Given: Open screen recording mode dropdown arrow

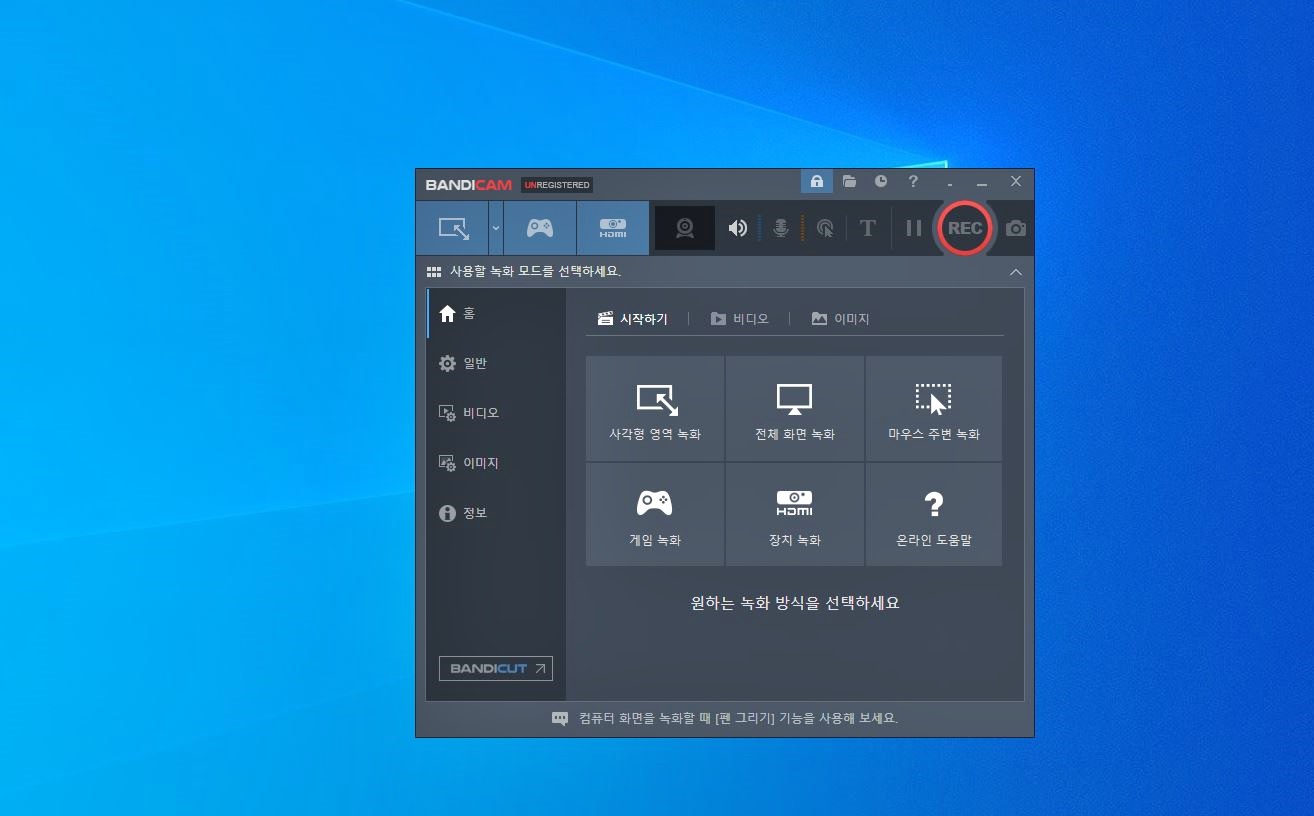Looking at the screenshot, I should (496, 228).
